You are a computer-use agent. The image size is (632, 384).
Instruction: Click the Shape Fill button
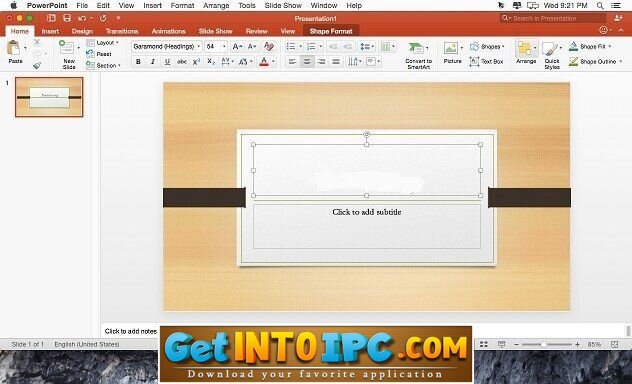(x=590, y=47)
